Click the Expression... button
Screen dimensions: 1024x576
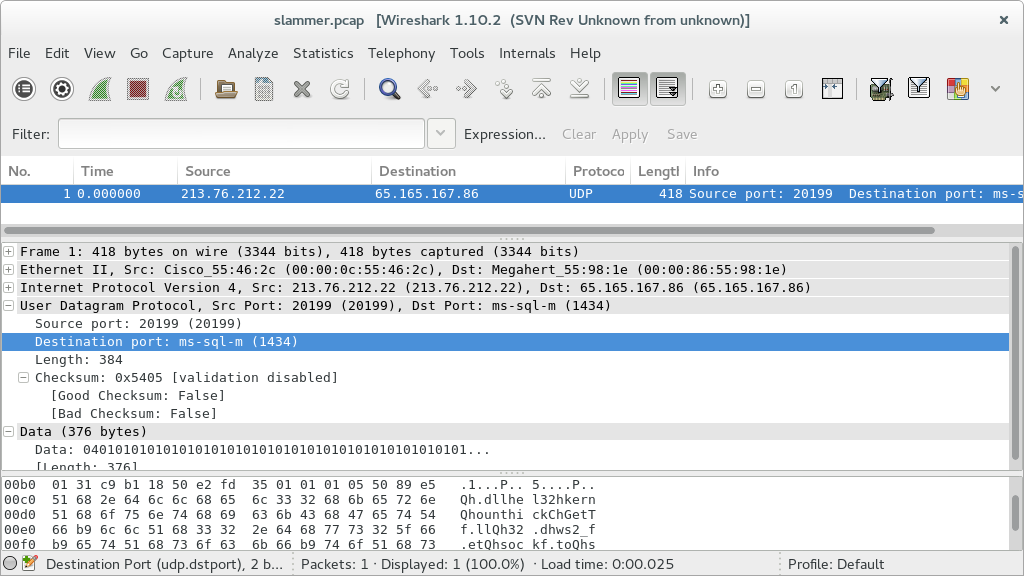(x=505, y=135)
